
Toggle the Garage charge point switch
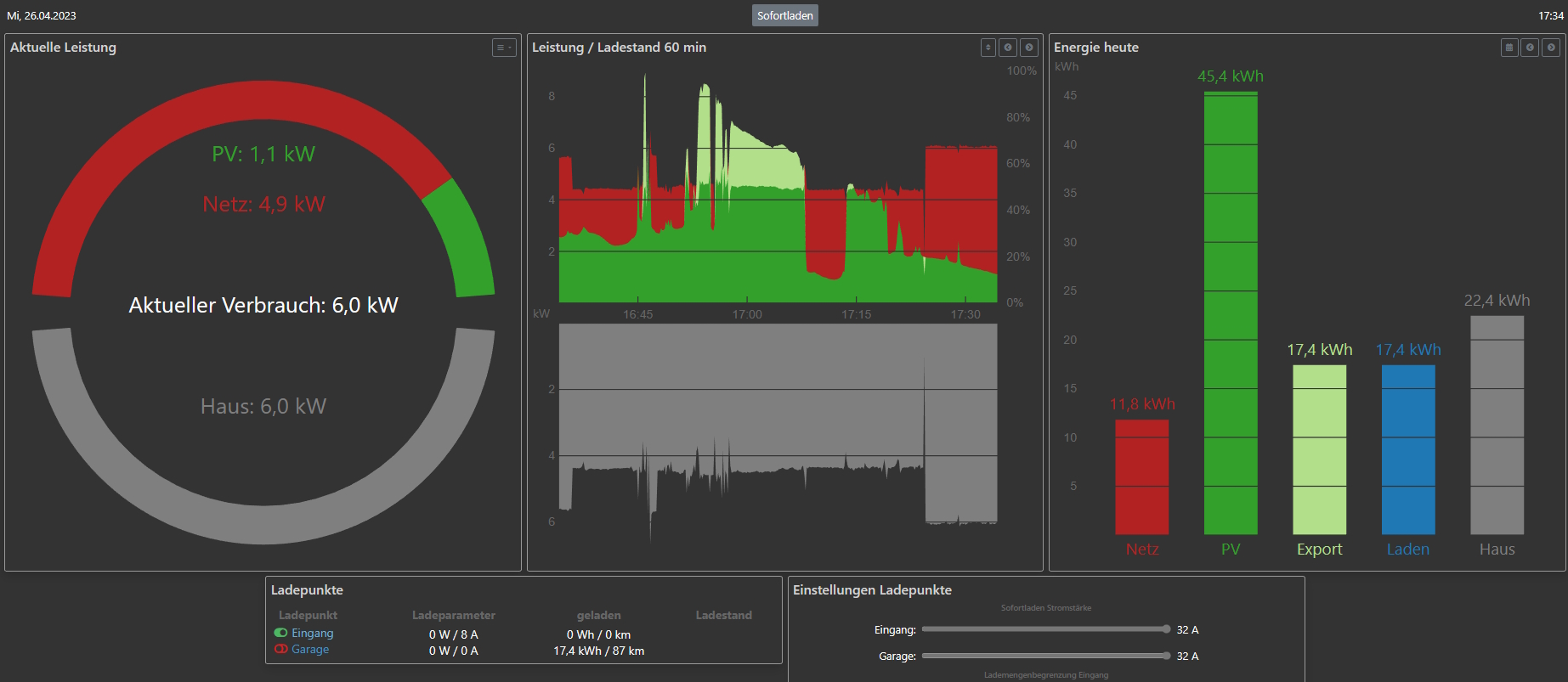click(280, 649)
